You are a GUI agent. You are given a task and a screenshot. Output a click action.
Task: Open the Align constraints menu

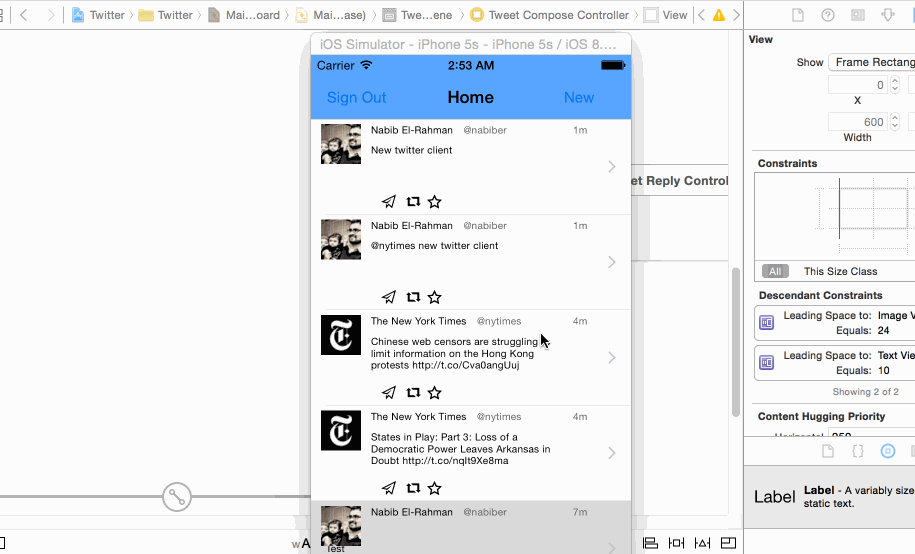pos(650,543)
